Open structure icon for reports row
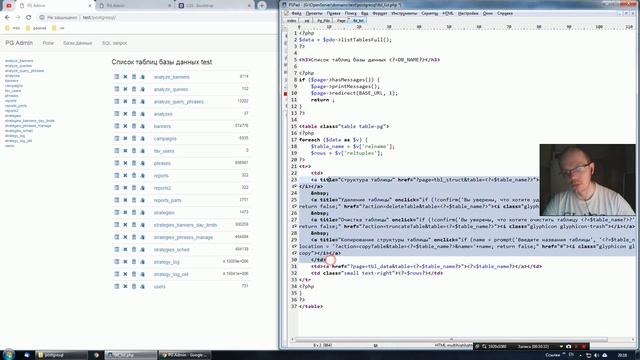The image size is (640, 360). click(117, 176)
